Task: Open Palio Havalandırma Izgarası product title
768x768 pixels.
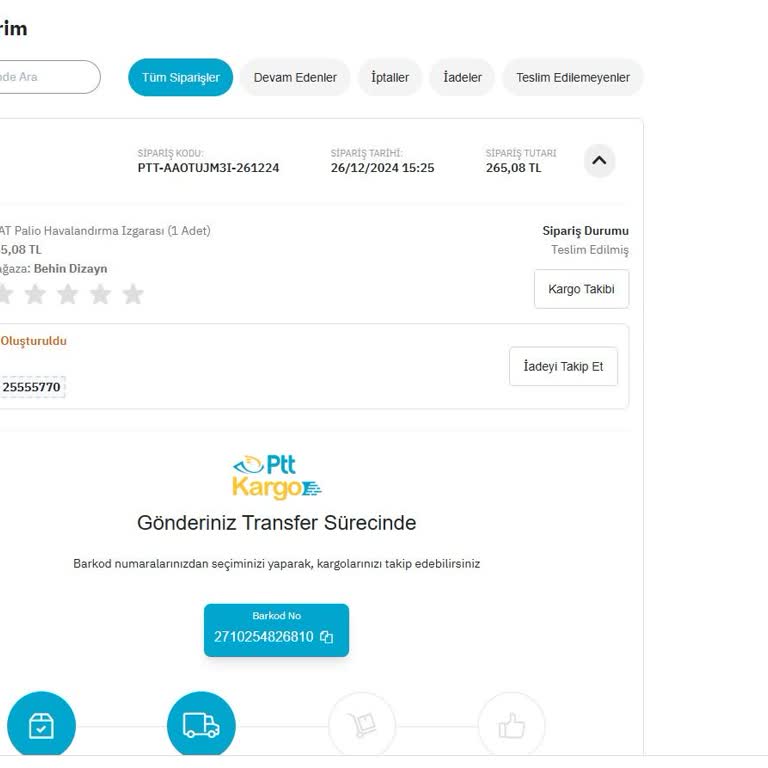Action: (105, 231)
